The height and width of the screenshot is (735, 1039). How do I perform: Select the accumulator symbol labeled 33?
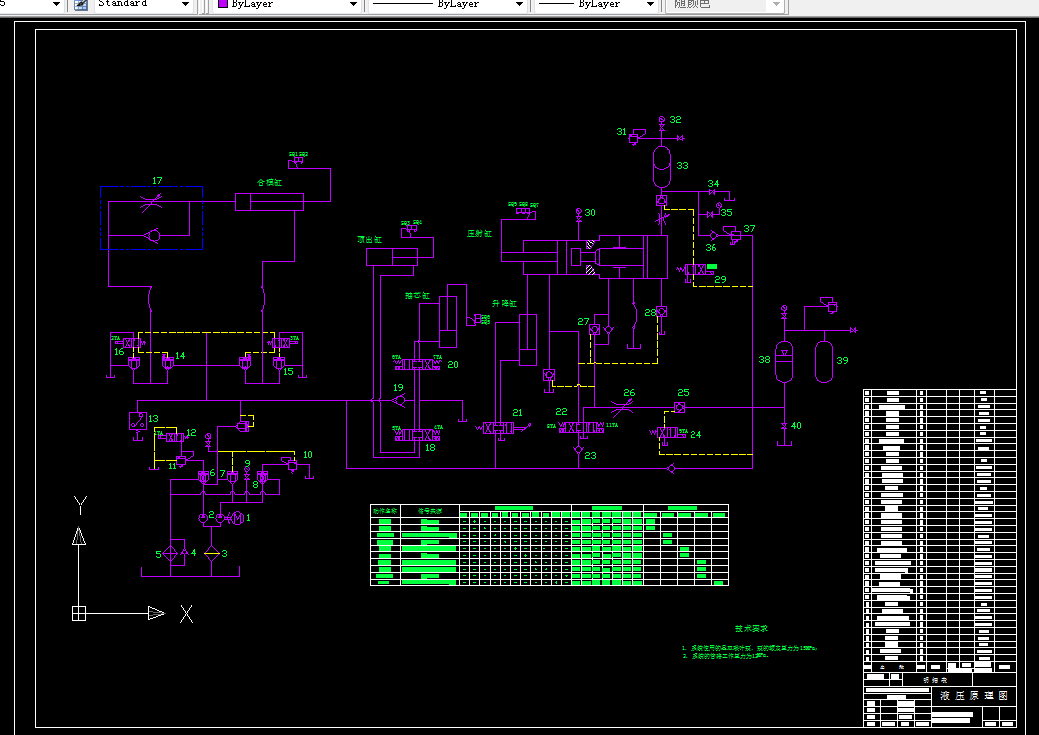(x=662, y=166)
